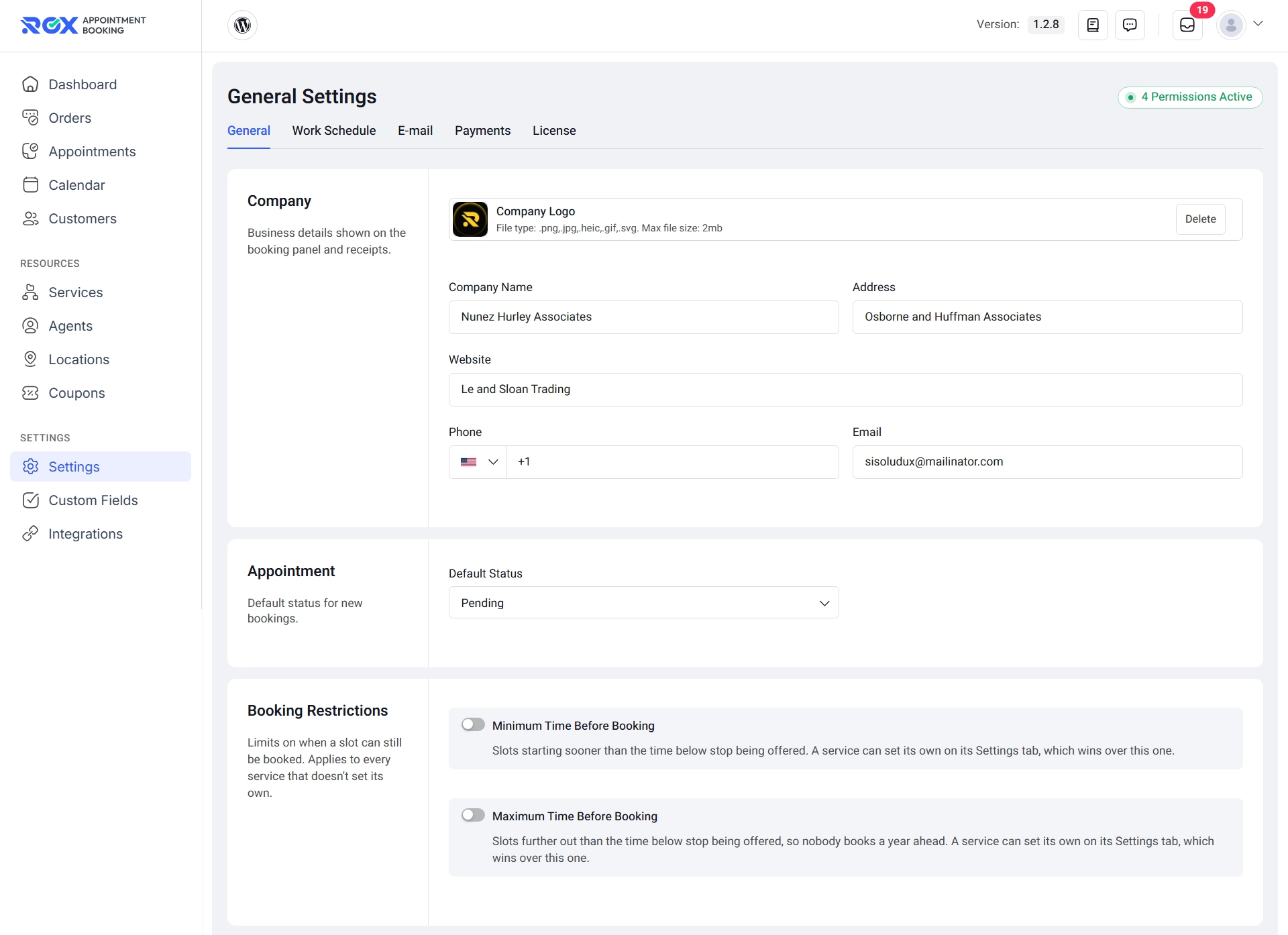1288x935 pixels.
Task: Open the Customers page
Action: coord(101,219)
